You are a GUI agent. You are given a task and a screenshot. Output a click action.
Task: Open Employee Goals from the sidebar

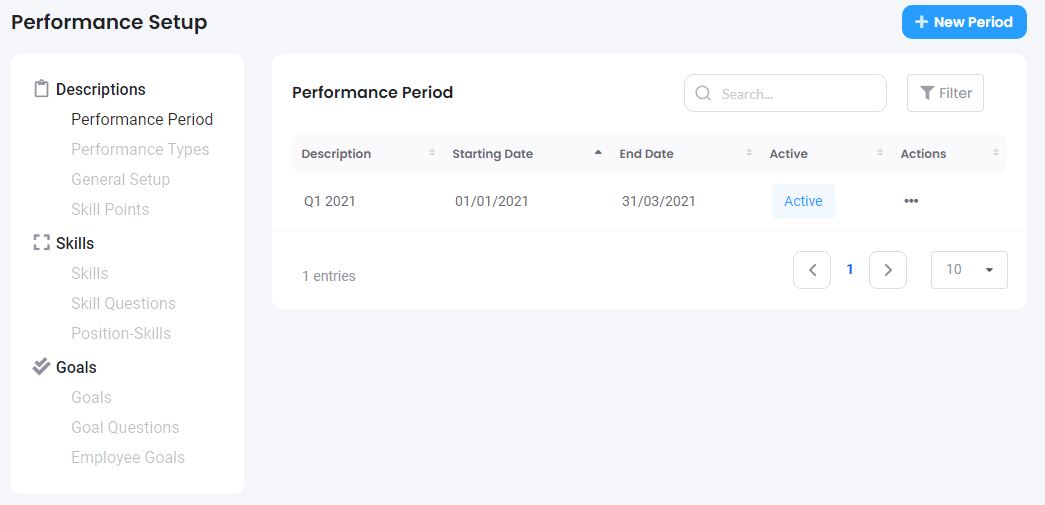(128, 457)
